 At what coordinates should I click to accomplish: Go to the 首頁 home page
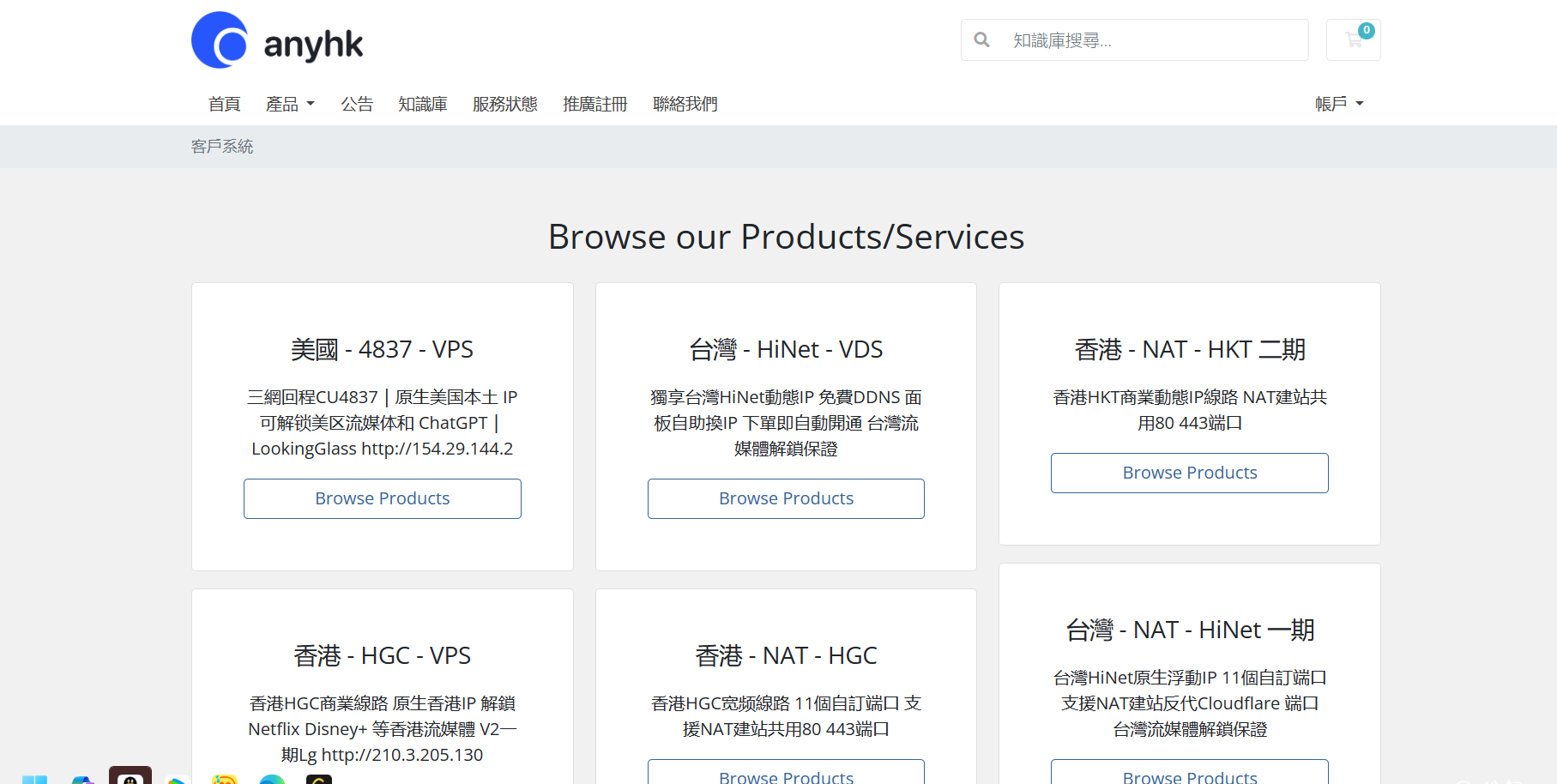[x=224, y=104]
